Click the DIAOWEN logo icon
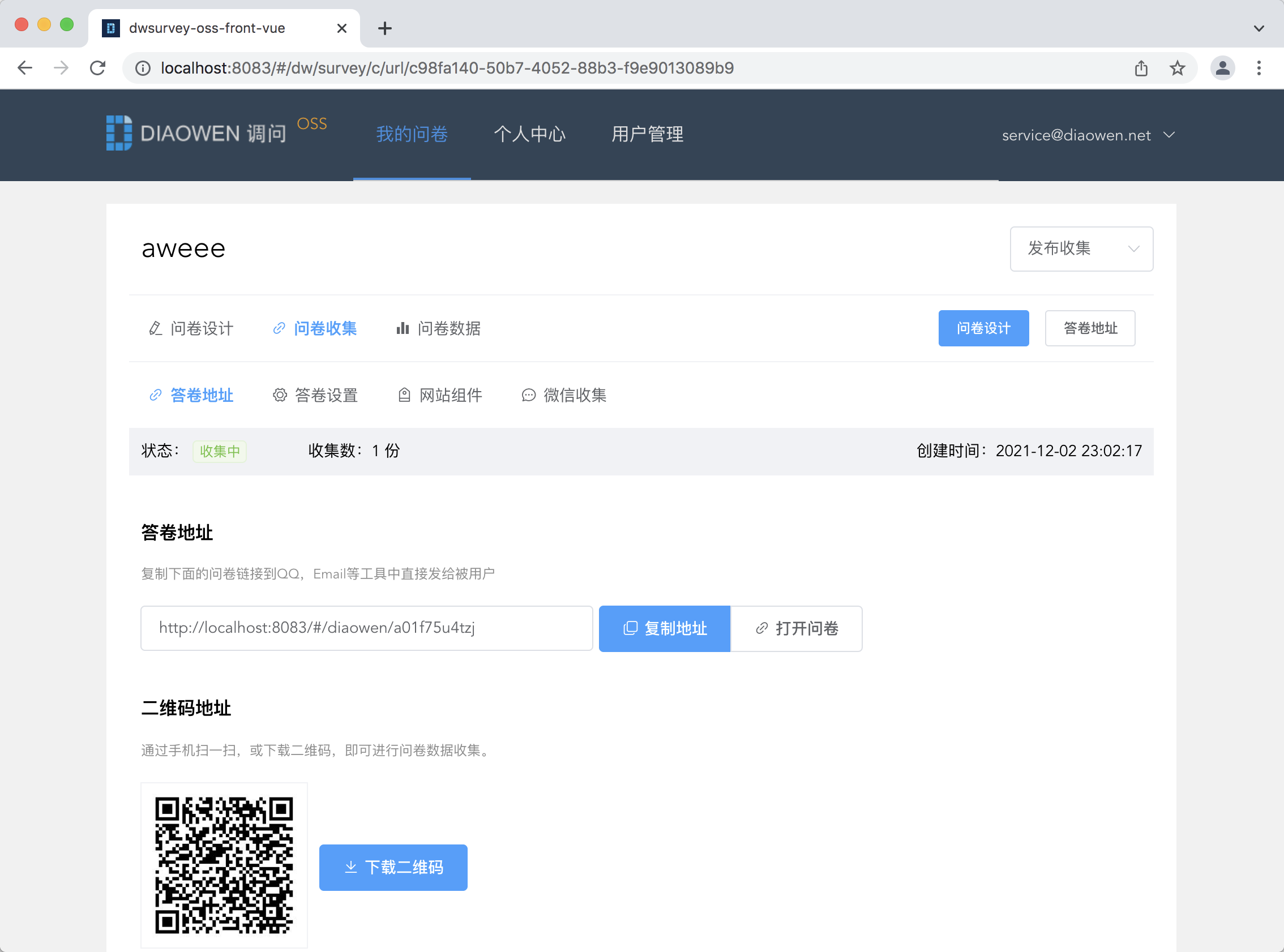Image resolution: width=1284 pixels, height=952 pixels. [119, 133]
